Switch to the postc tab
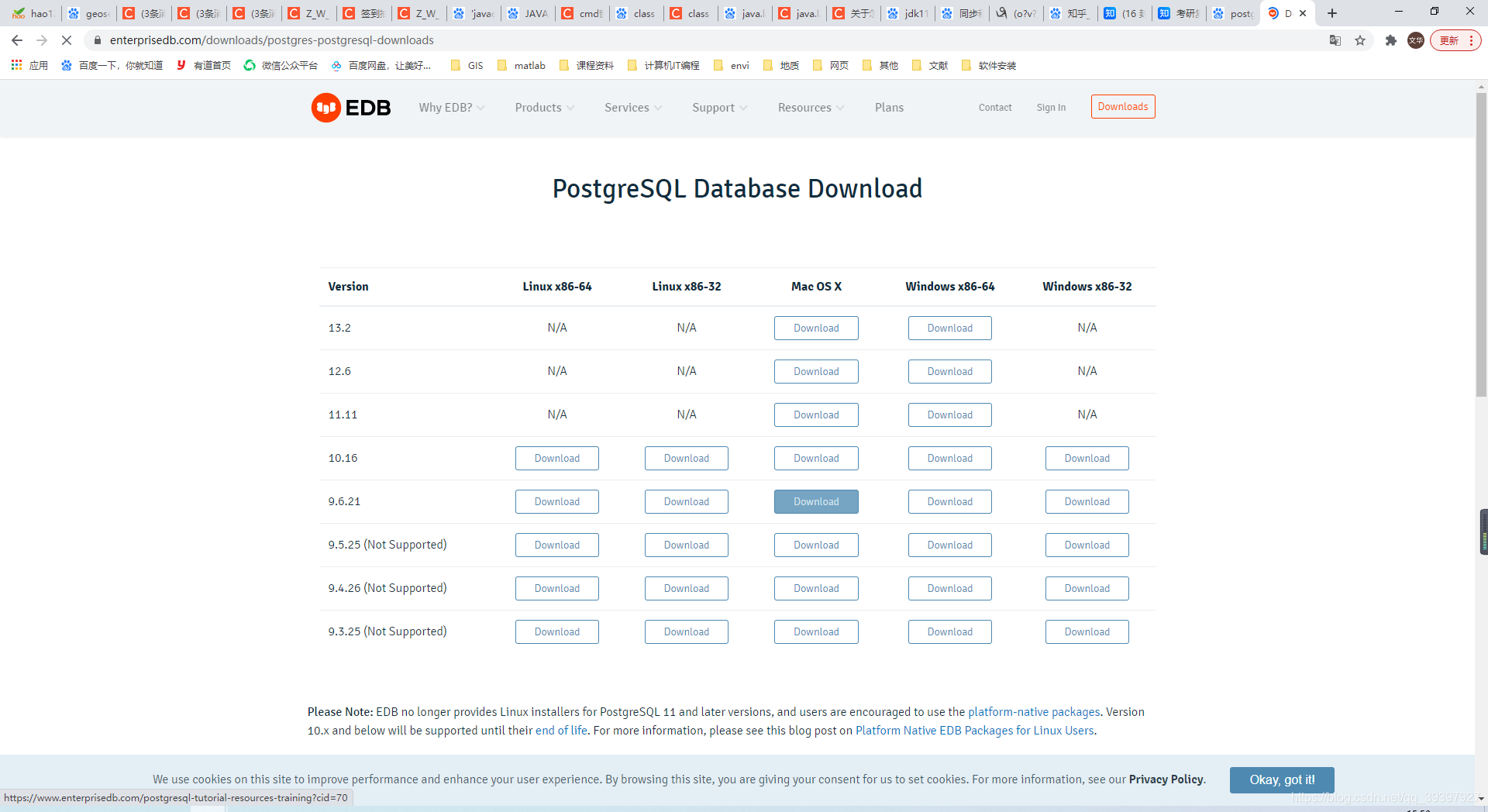 [x=1234, y=13]
